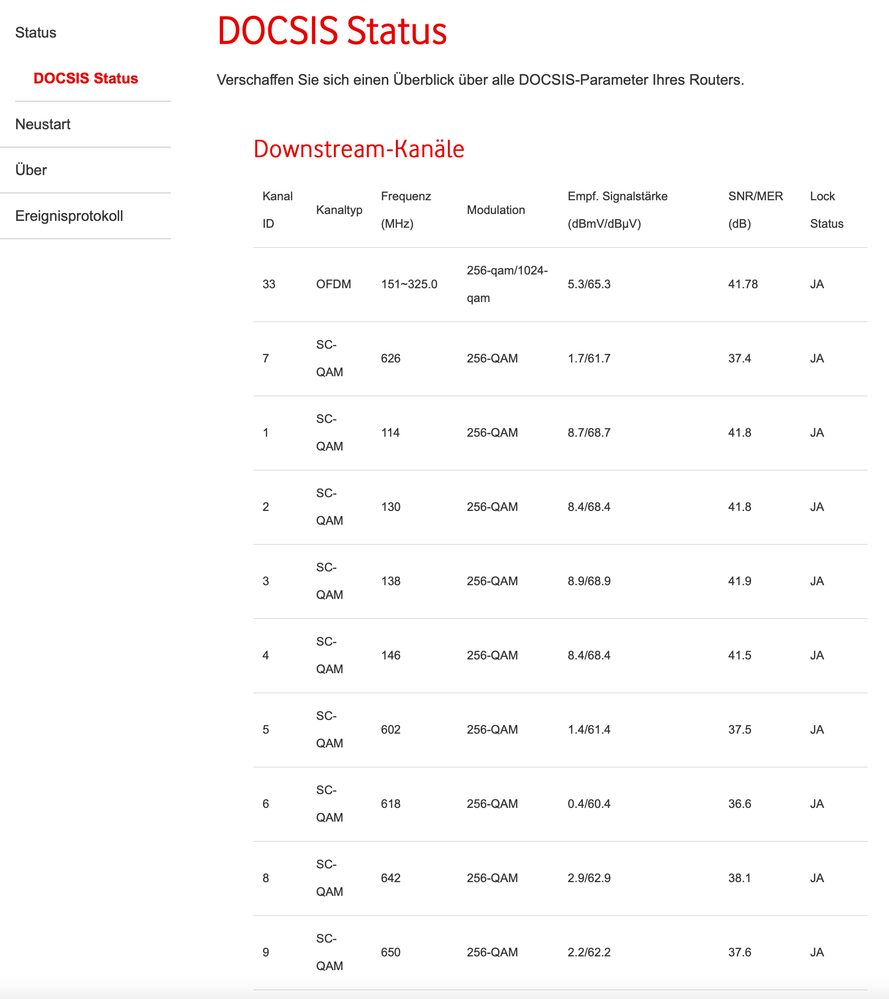The image size is (889, 999).
Task: Click signal strength 1.4/61.4
Action: pyautogui.click(x=589, y=729)
